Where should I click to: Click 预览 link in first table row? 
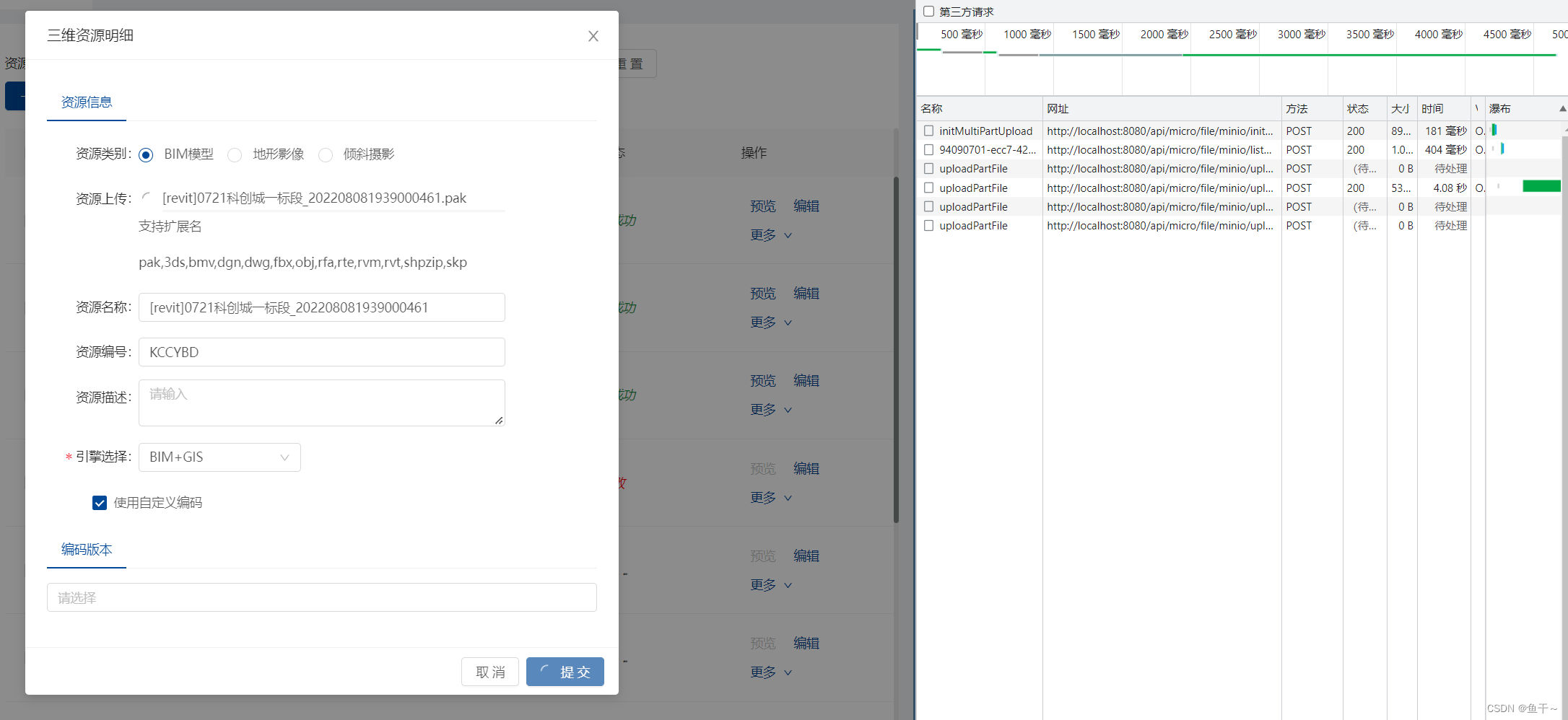tap(763, 206)
